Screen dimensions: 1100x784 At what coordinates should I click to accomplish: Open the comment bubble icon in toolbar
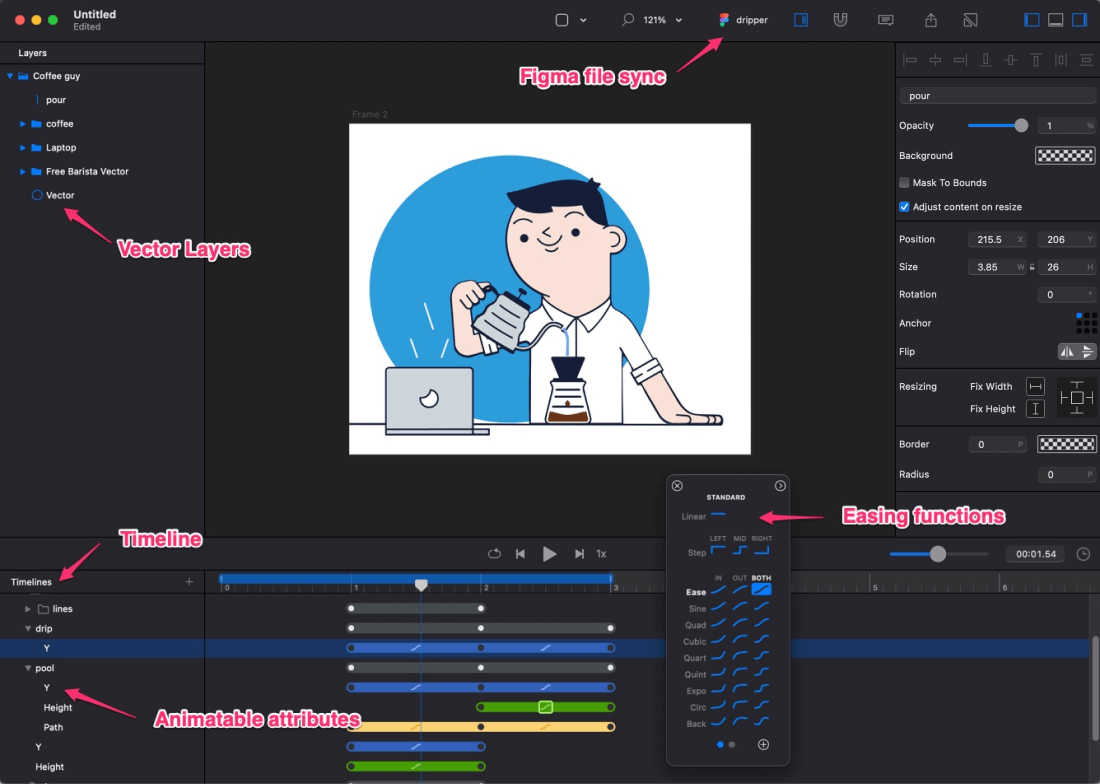tap(885, 20)
